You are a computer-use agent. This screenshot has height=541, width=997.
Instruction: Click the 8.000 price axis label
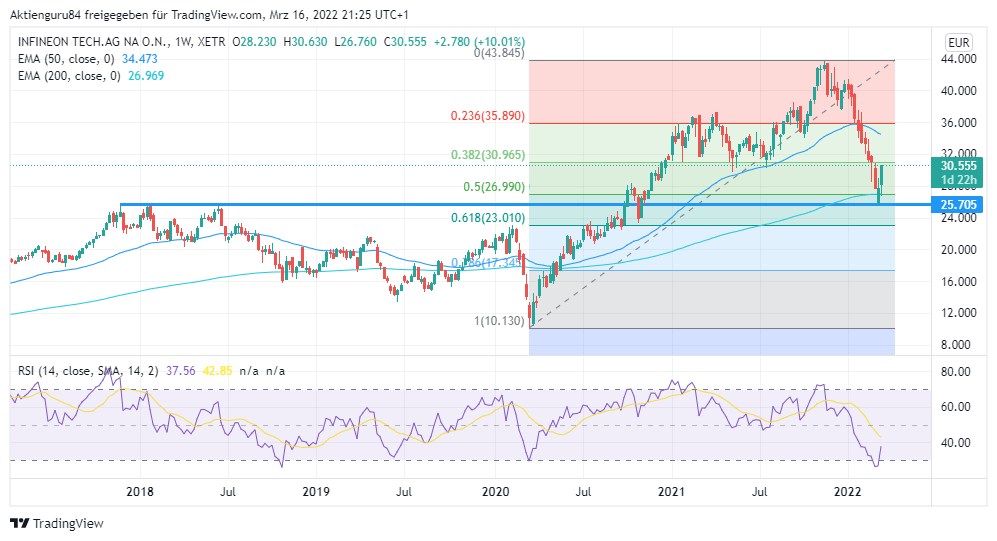click(x=958, y=345)
